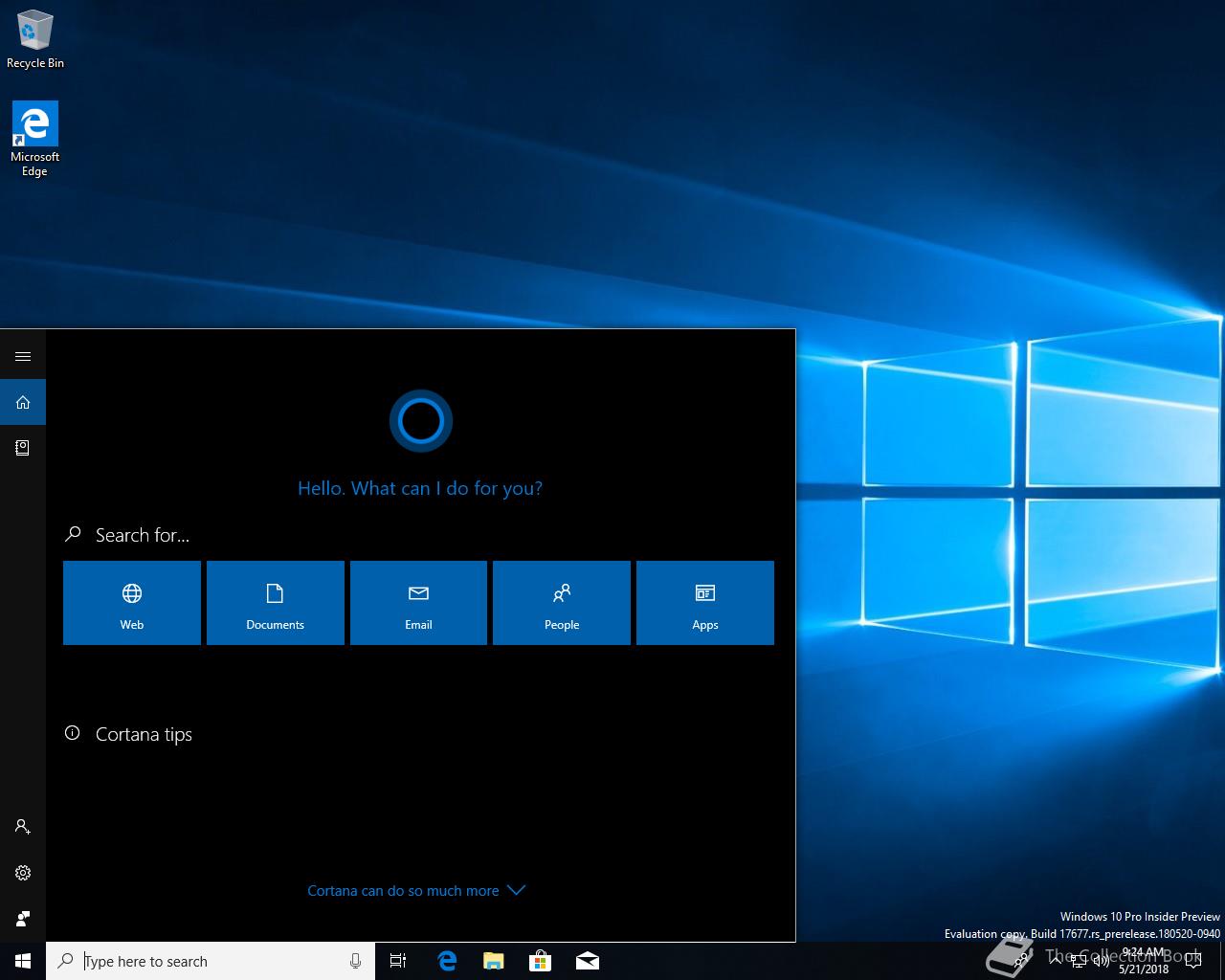Open the Action Center notifications icon

point(1192,961)
